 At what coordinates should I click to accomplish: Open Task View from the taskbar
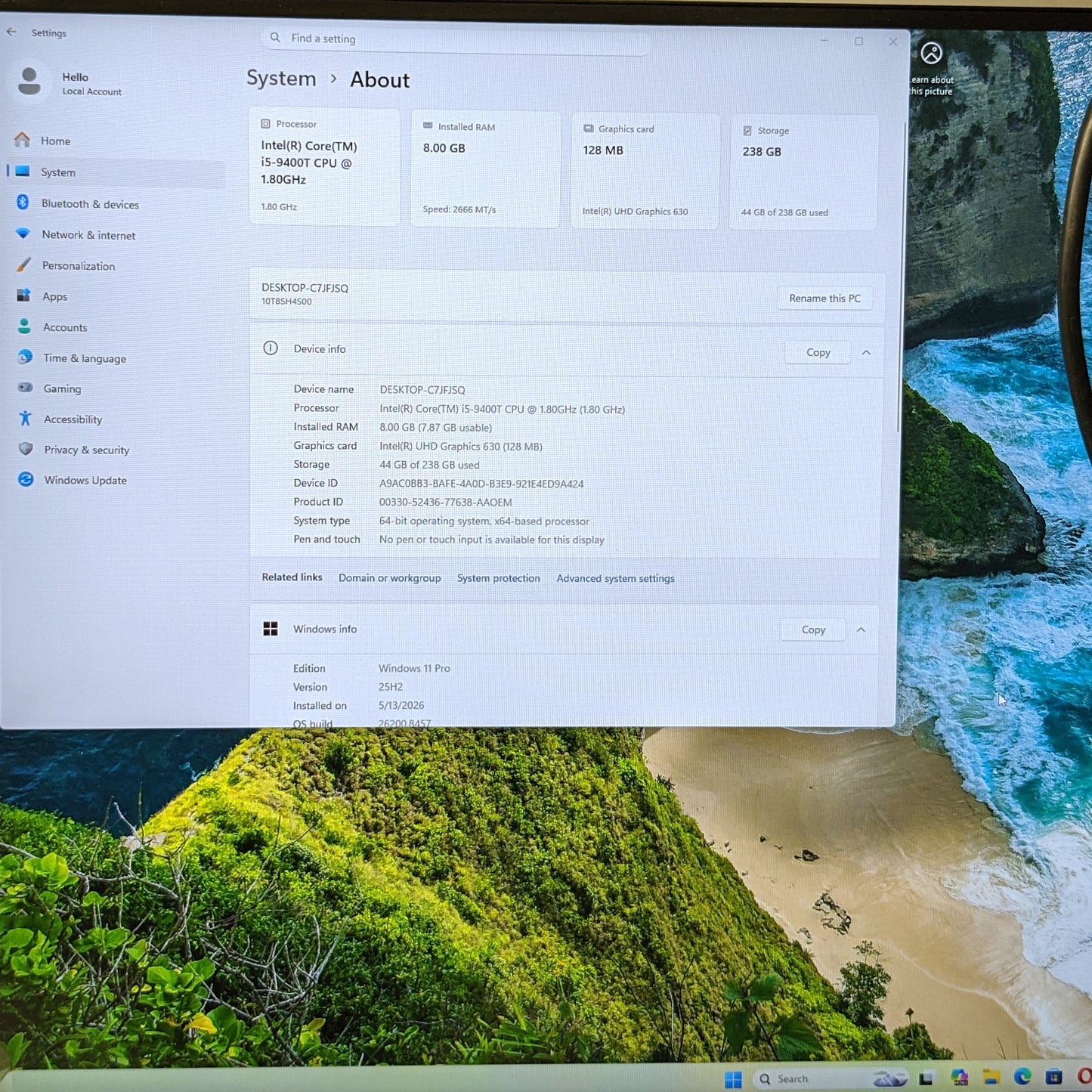926,1078
